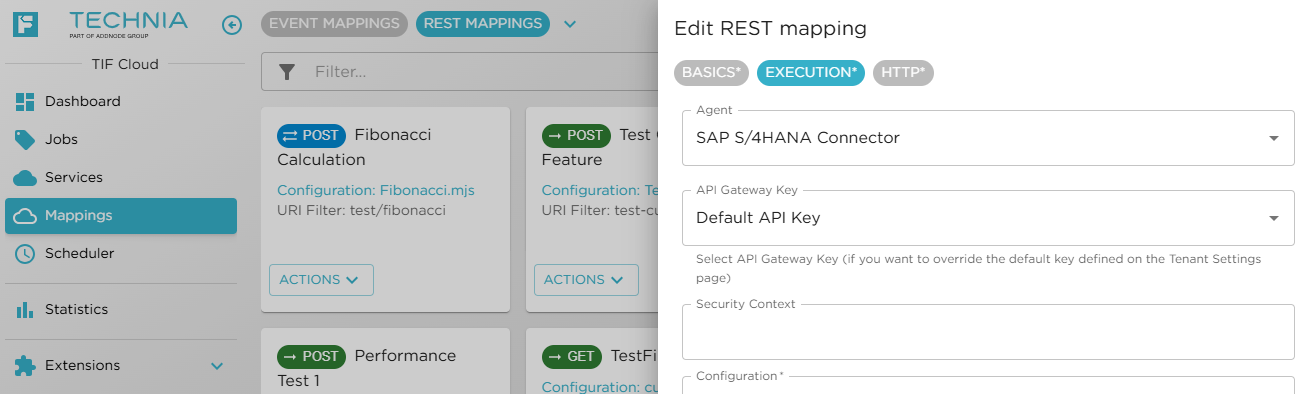The width and height of the screenshot is (1316, 394).
Task: Go to Dashboard
Action: pos(121,101)
